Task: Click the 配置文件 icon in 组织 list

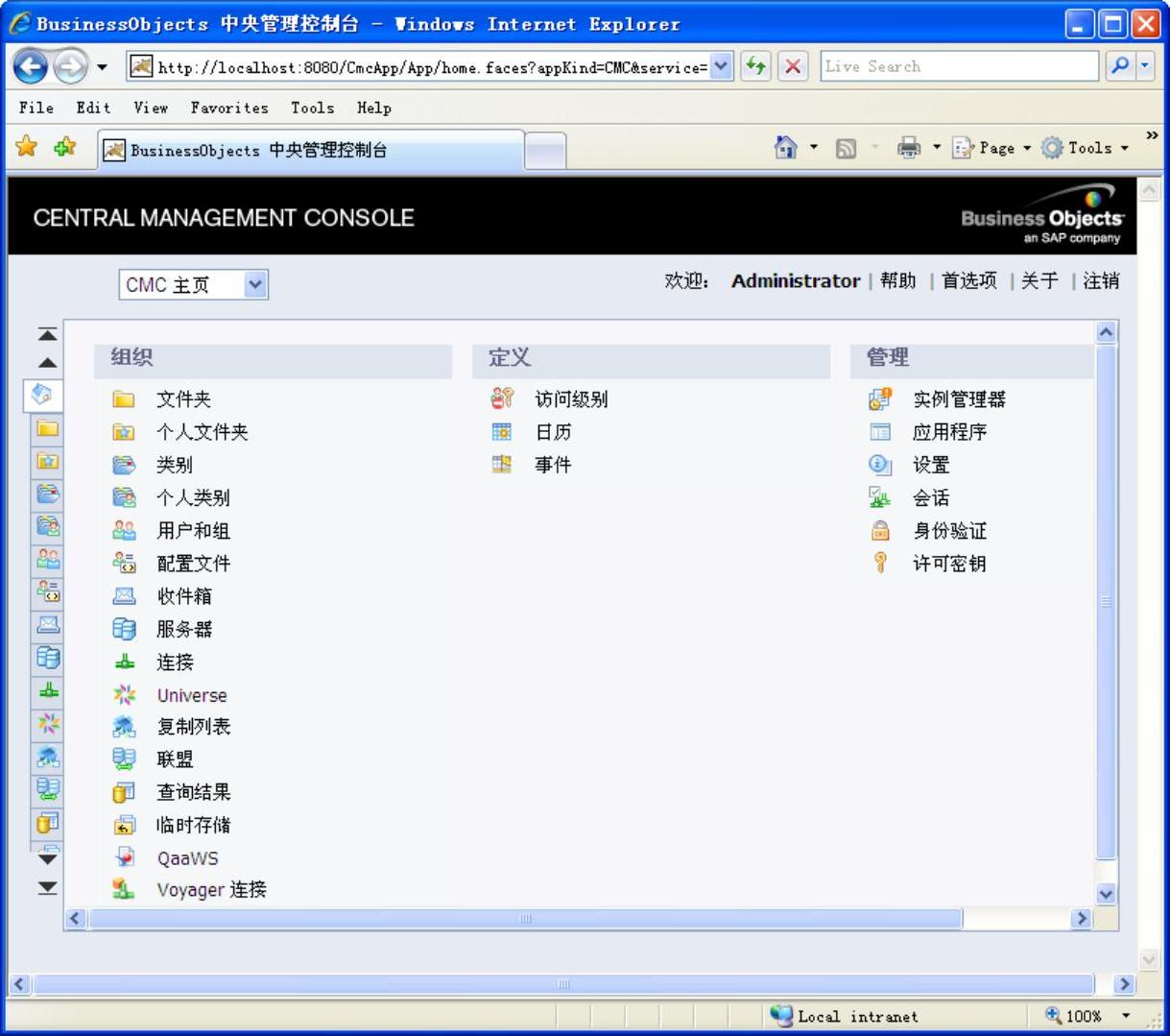Action: [x=124, y=563]
